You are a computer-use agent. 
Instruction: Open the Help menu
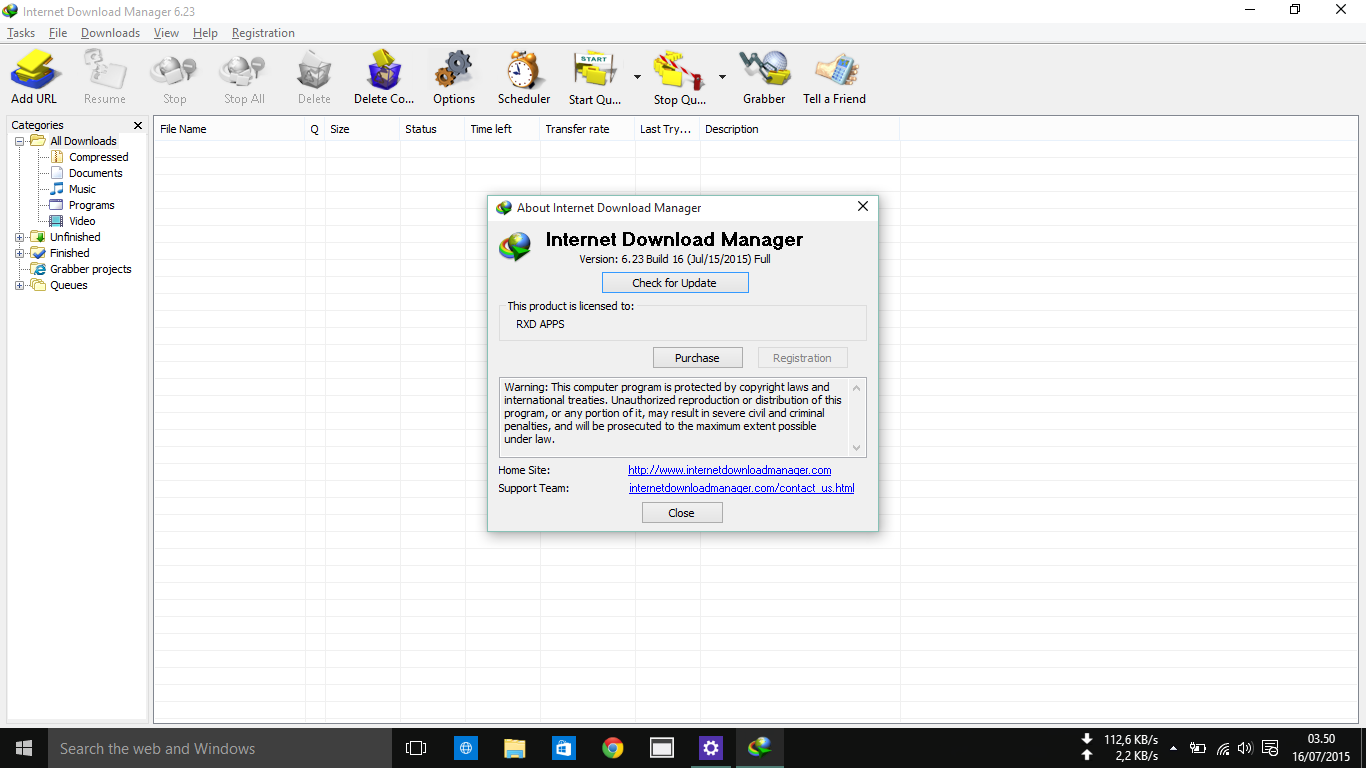205,33
